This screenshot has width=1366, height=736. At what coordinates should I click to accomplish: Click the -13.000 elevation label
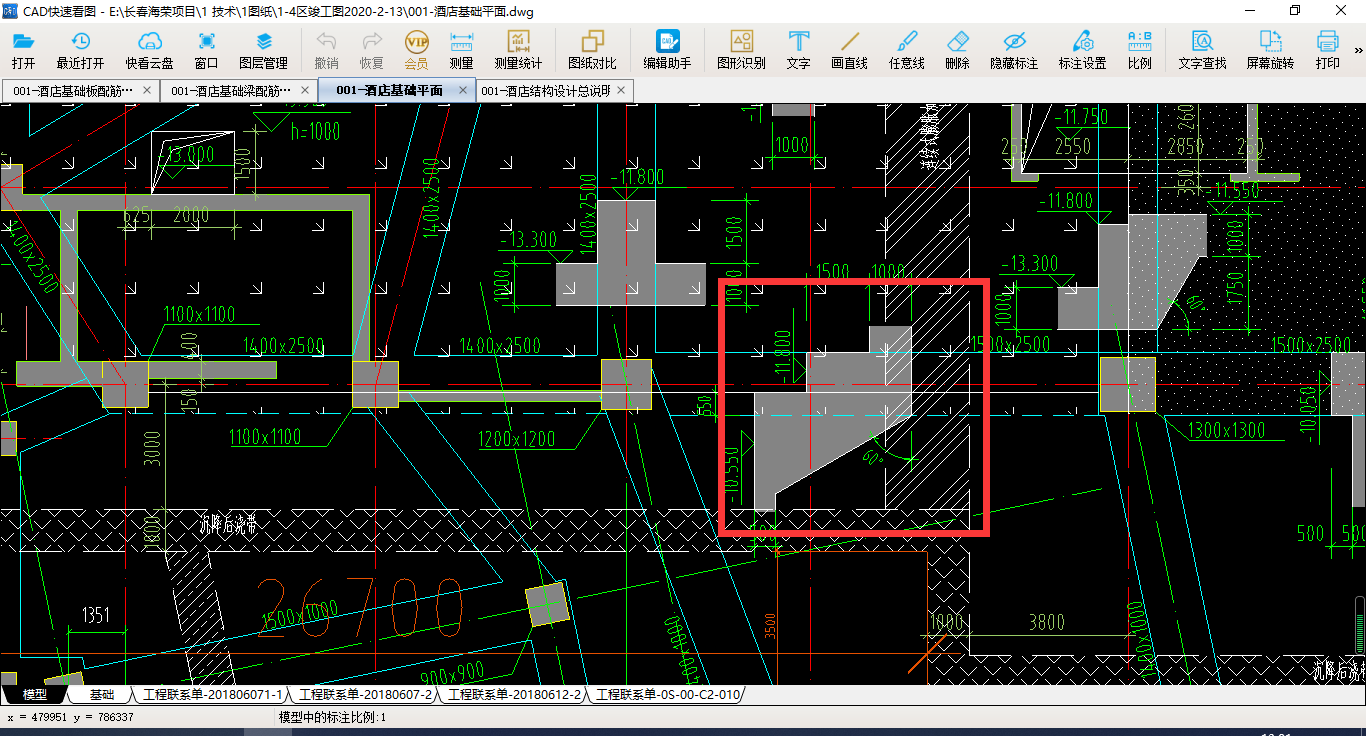point(185,154)
